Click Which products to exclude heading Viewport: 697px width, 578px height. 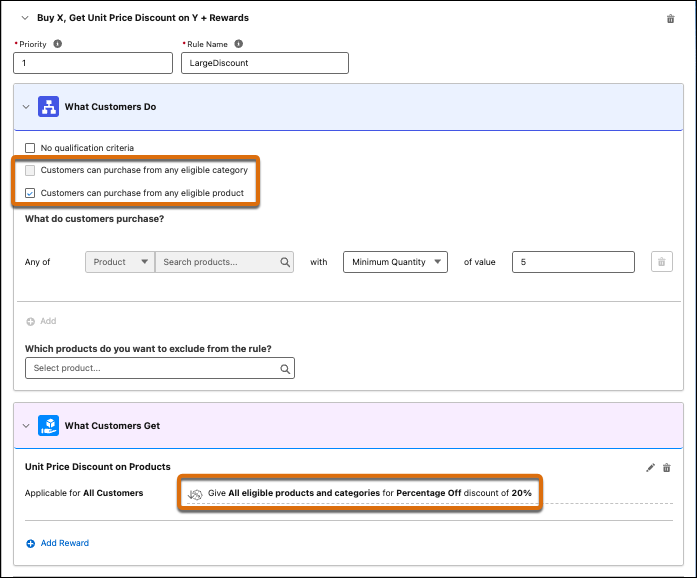point(148,349)
